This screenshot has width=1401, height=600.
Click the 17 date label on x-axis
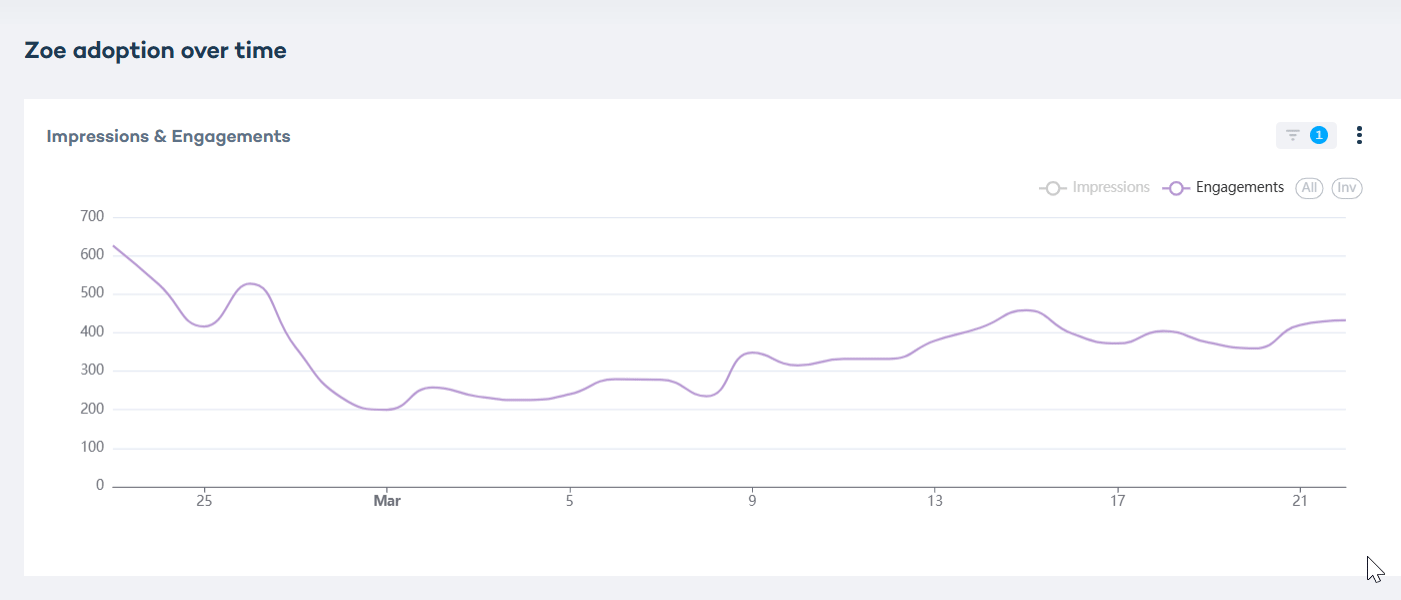point(1117,501)
